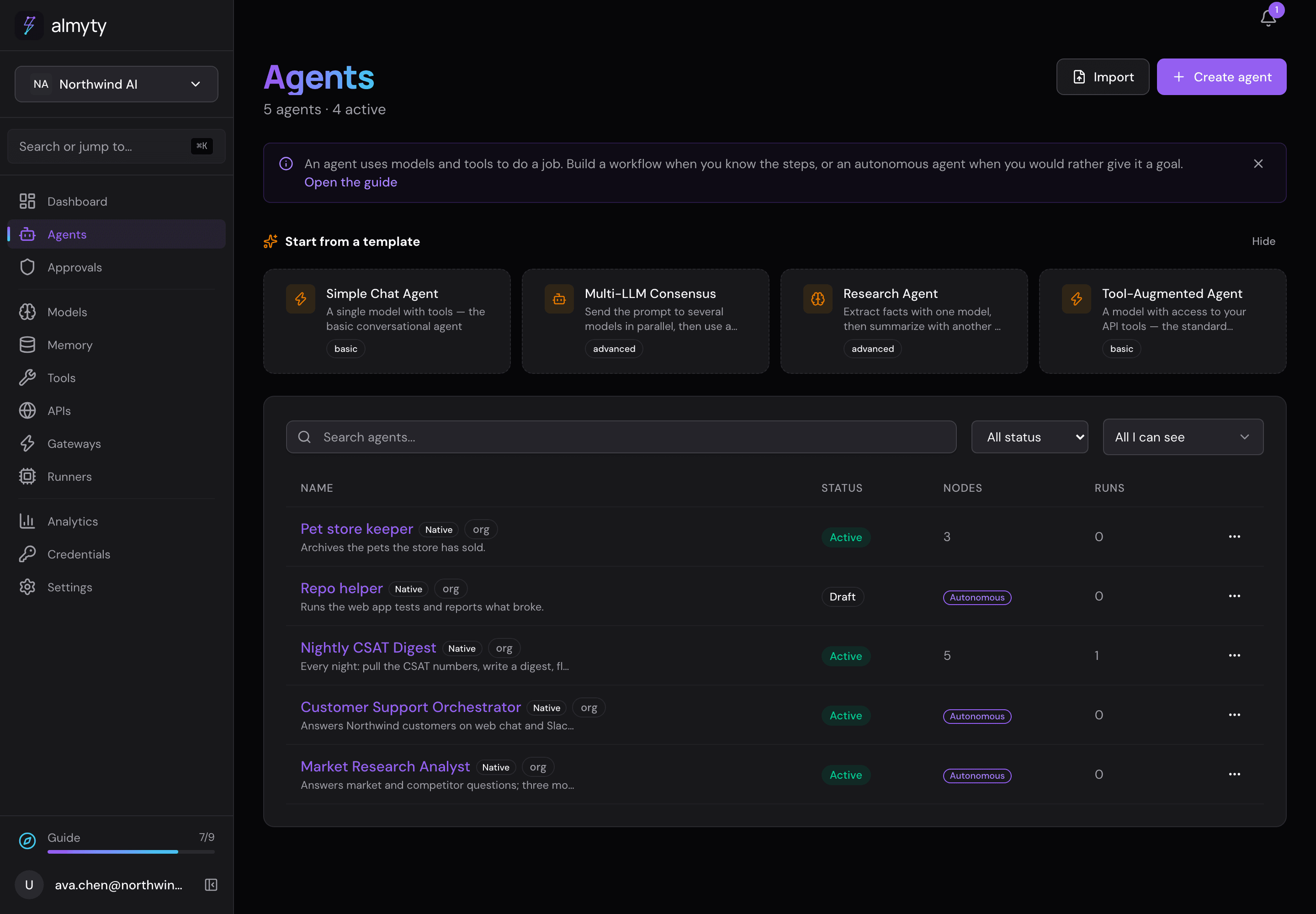Screen dimensions: 1316x914
Task: Open the All I can see dropdown
Action: coord(1183,437)
